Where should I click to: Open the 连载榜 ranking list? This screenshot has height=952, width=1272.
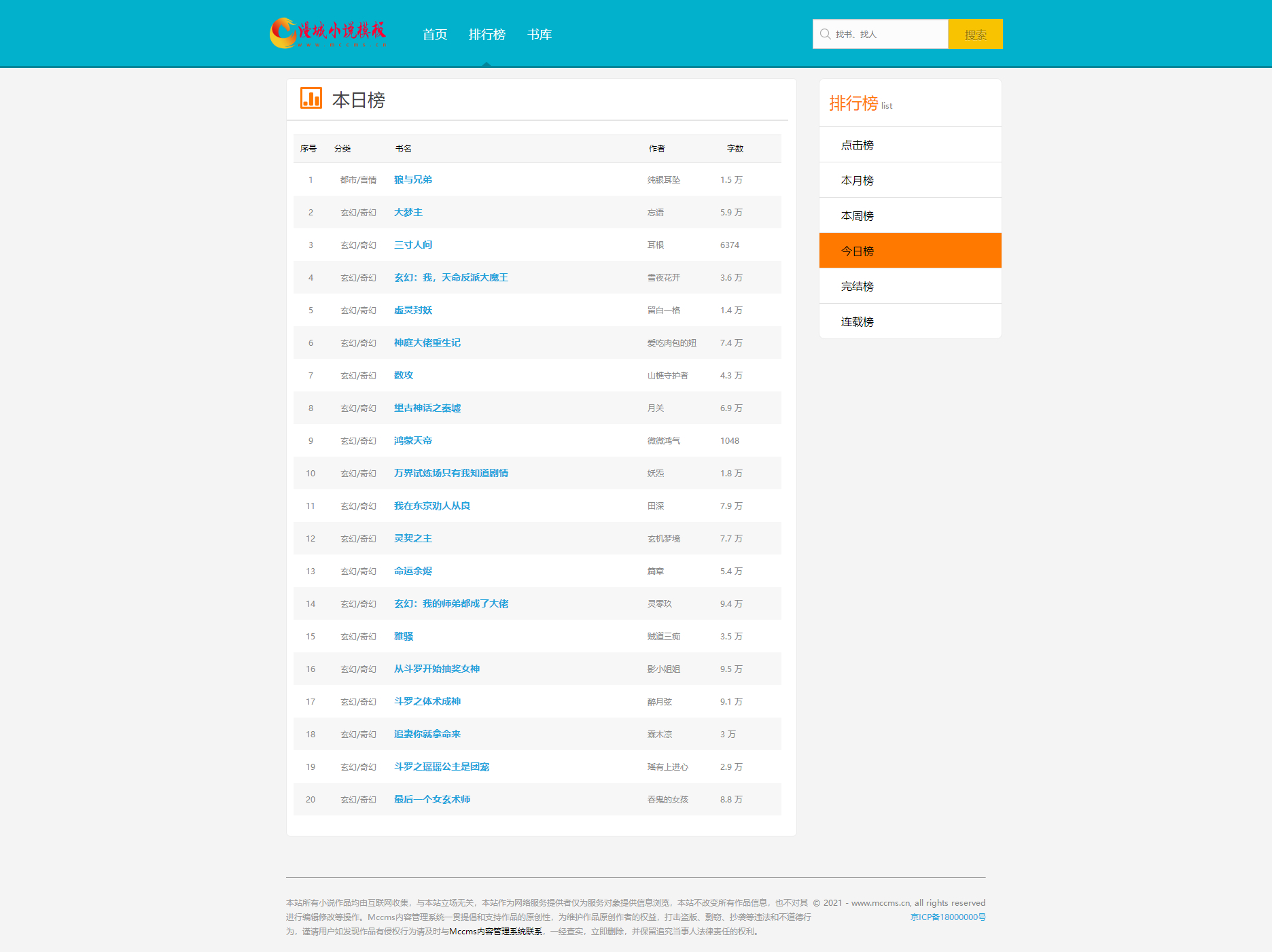tap(857, 321)
